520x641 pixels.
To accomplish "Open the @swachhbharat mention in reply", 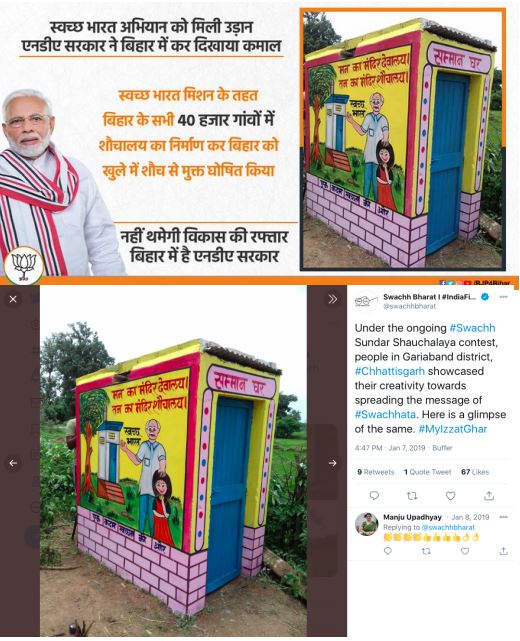I will pos(448,527).
